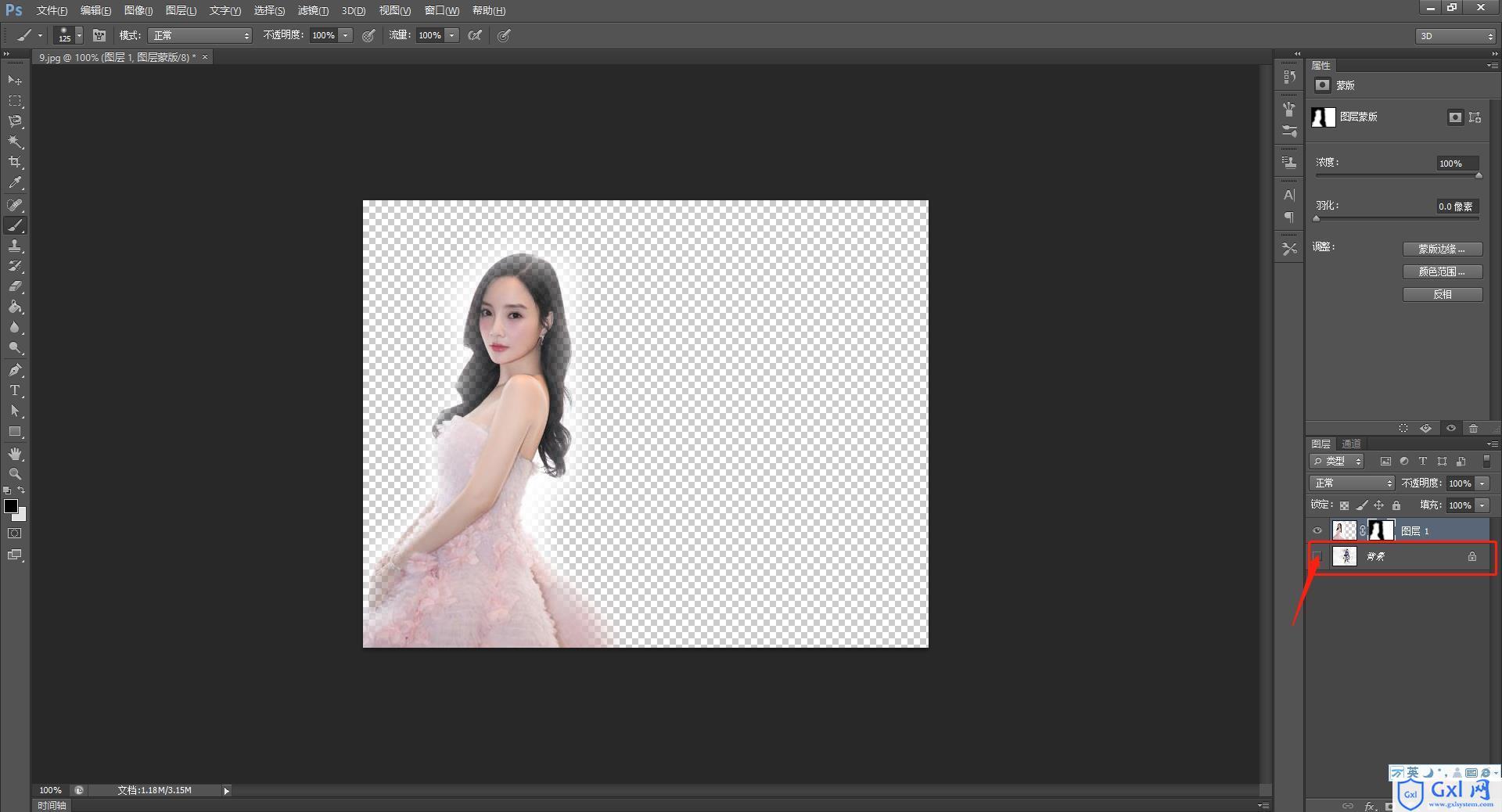Click add vector mask button in Properties

point(1475,117)
